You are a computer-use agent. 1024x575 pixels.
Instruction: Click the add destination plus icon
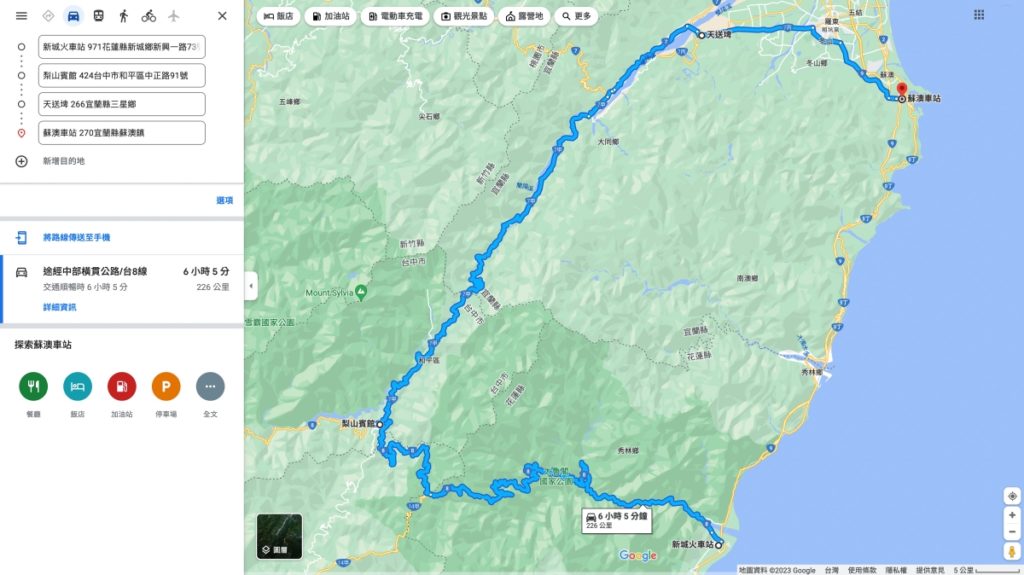(22, 161)
